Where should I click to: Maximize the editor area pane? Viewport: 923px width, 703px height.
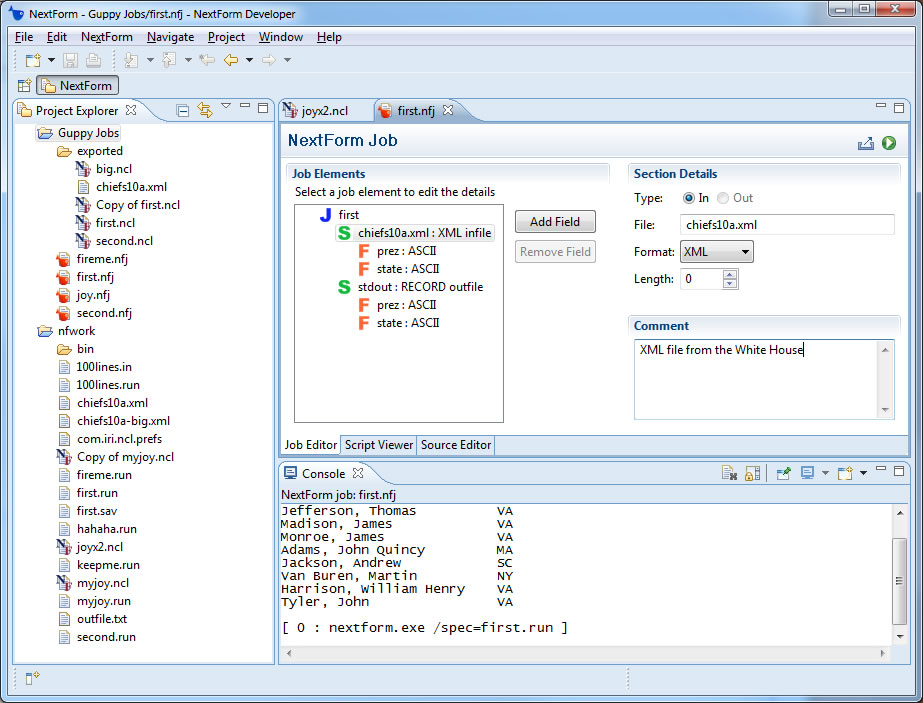point(899,108)
